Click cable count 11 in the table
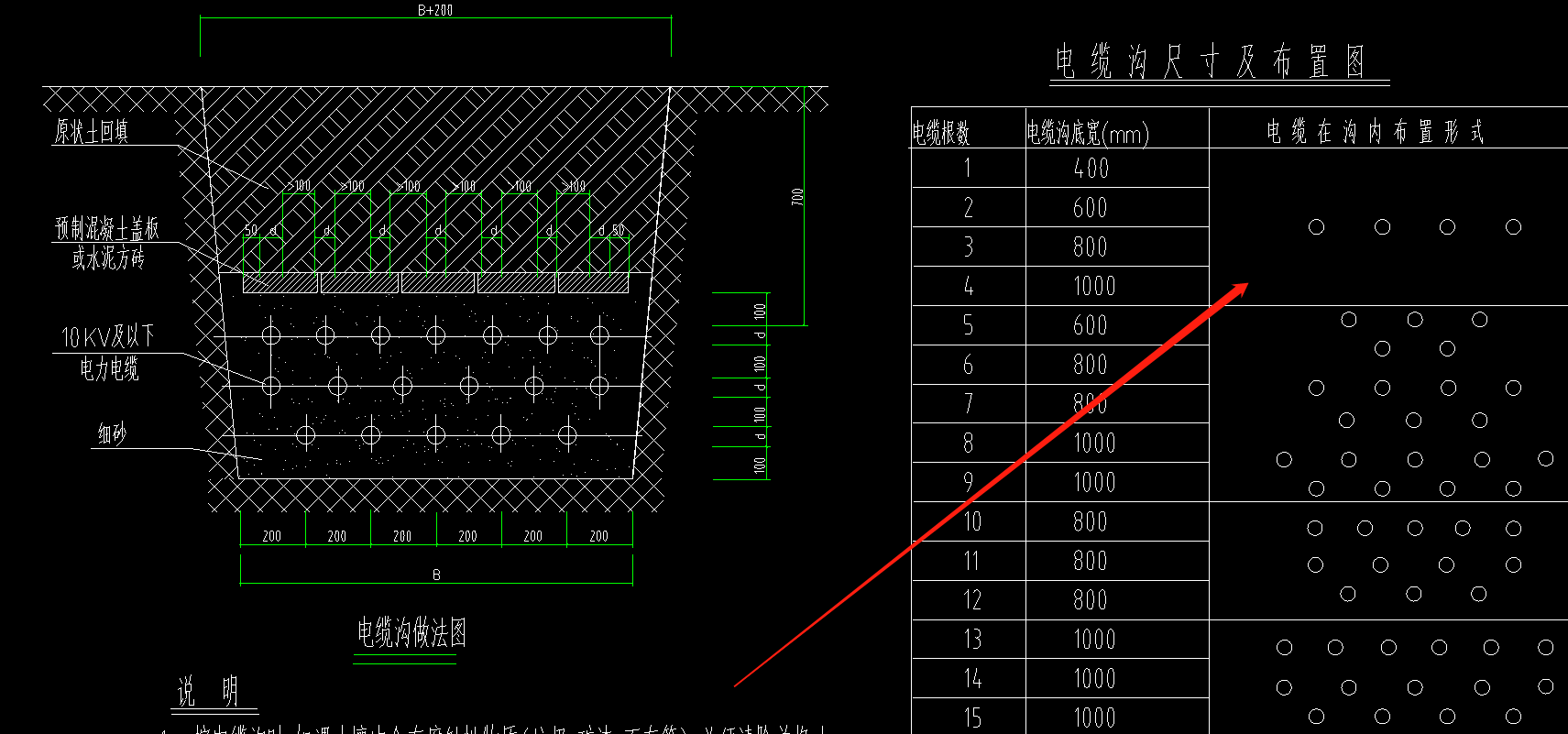 click(x=971, y=561)
